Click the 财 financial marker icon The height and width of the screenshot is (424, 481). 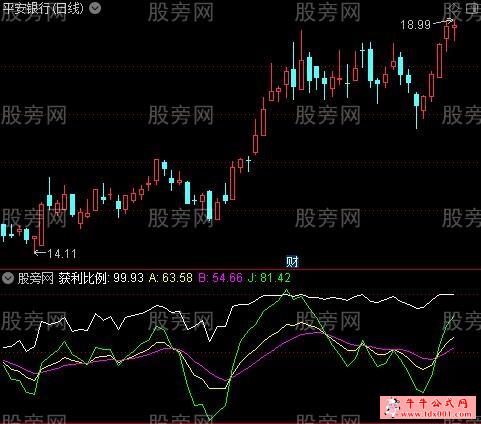coord(292,262)
